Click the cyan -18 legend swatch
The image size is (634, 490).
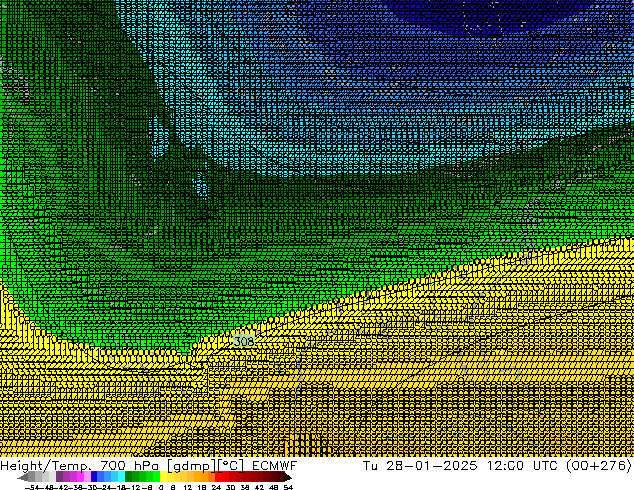pyautogui.click(x=122, y=477)
